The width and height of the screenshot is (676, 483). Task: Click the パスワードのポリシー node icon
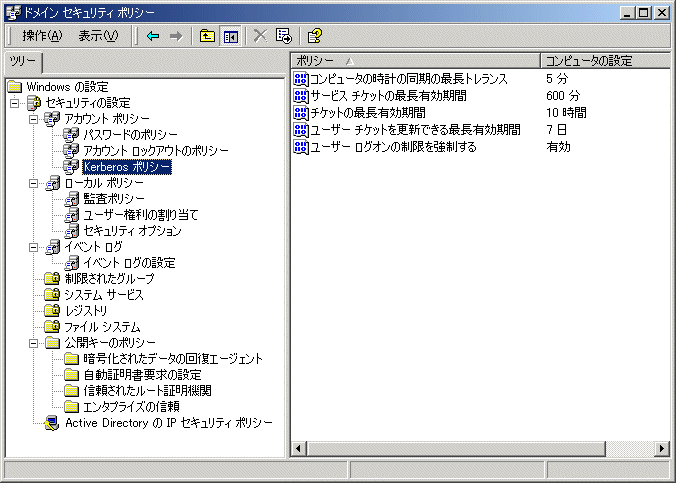(71, 135)
